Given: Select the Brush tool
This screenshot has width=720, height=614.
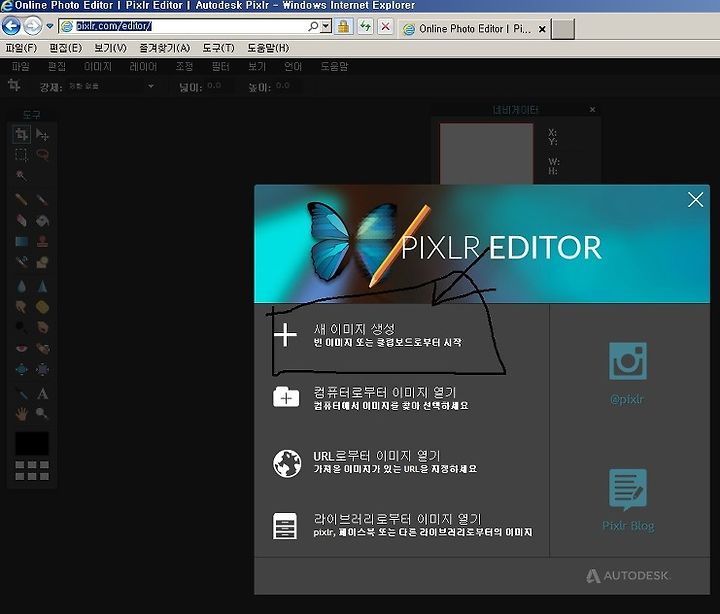Looking at the screenshot, I should pyautogui.click(x=42, y=199).
